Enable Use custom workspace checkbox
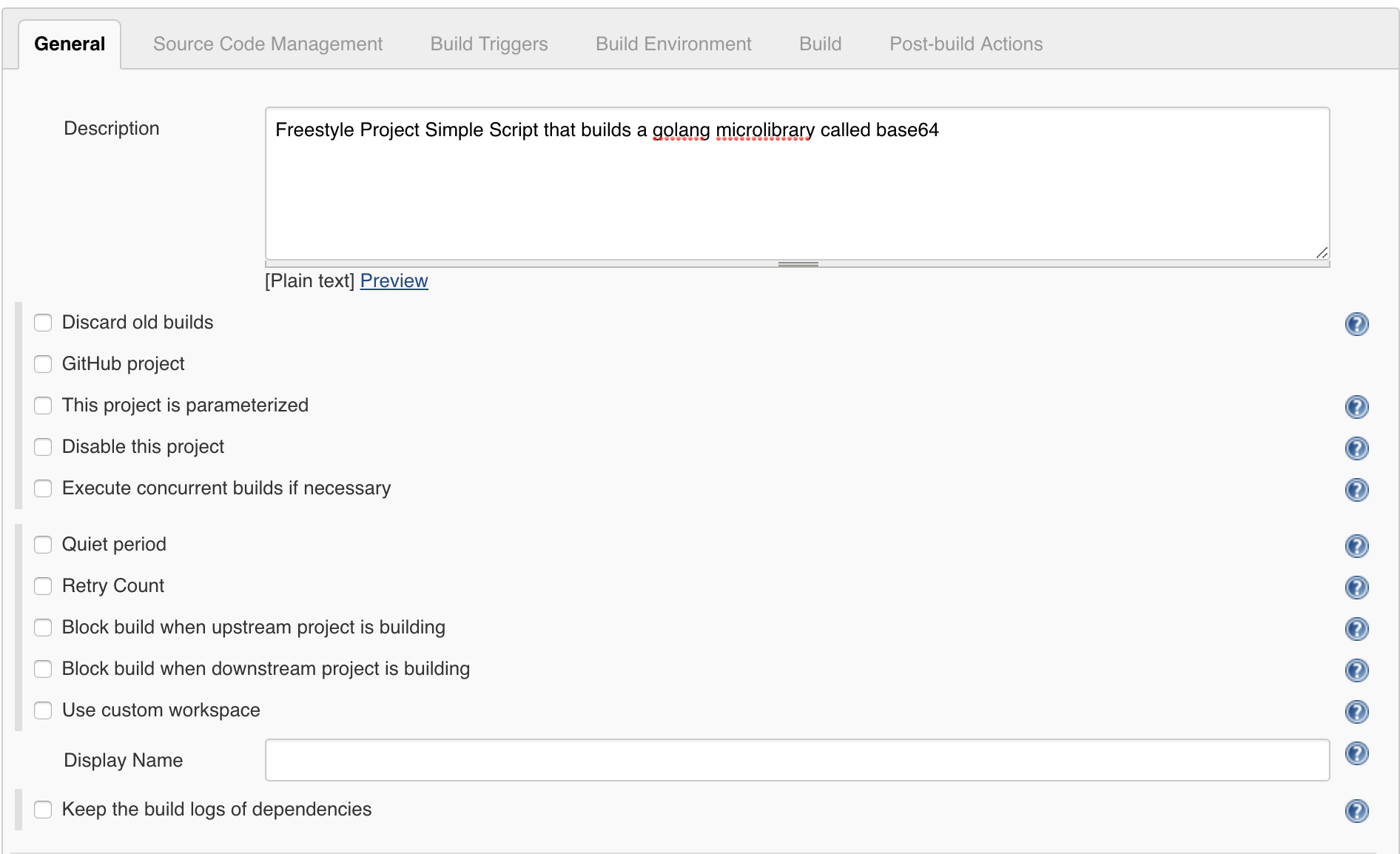Viewport: 1400px width, 854px height. tap(43, 710)
